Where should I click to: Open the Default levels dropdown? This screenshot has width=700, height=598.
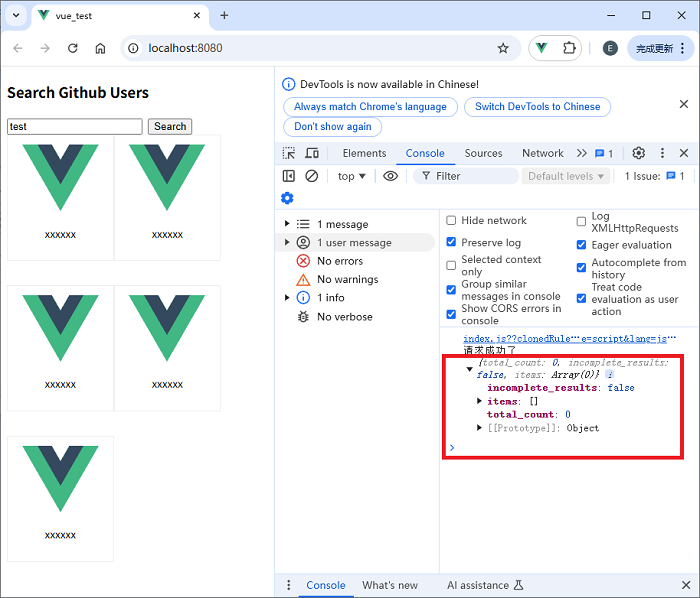[566, 176]
